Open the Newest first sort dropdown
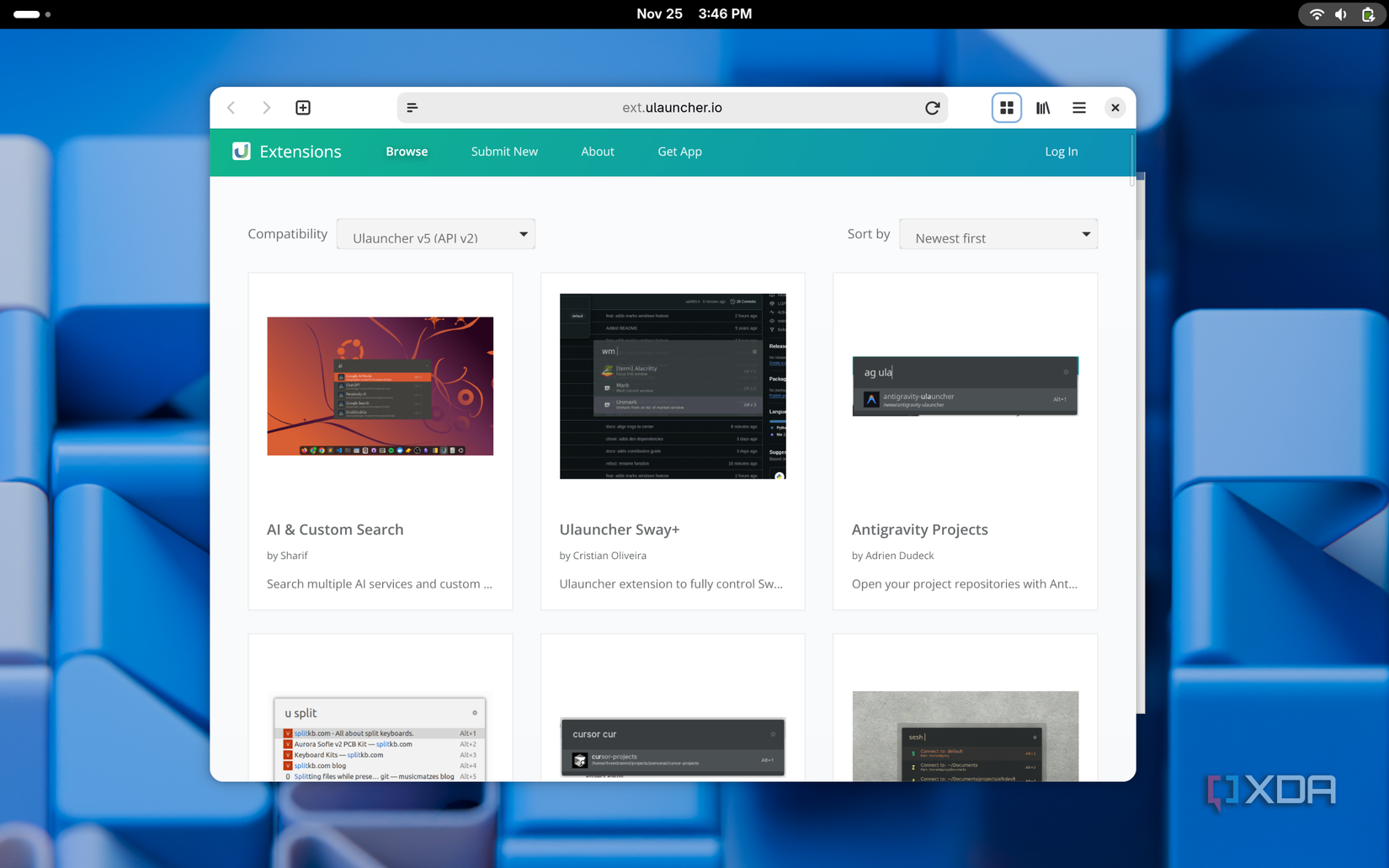Viewport: 1389px width, 868px height. click(x=998, y=234)
